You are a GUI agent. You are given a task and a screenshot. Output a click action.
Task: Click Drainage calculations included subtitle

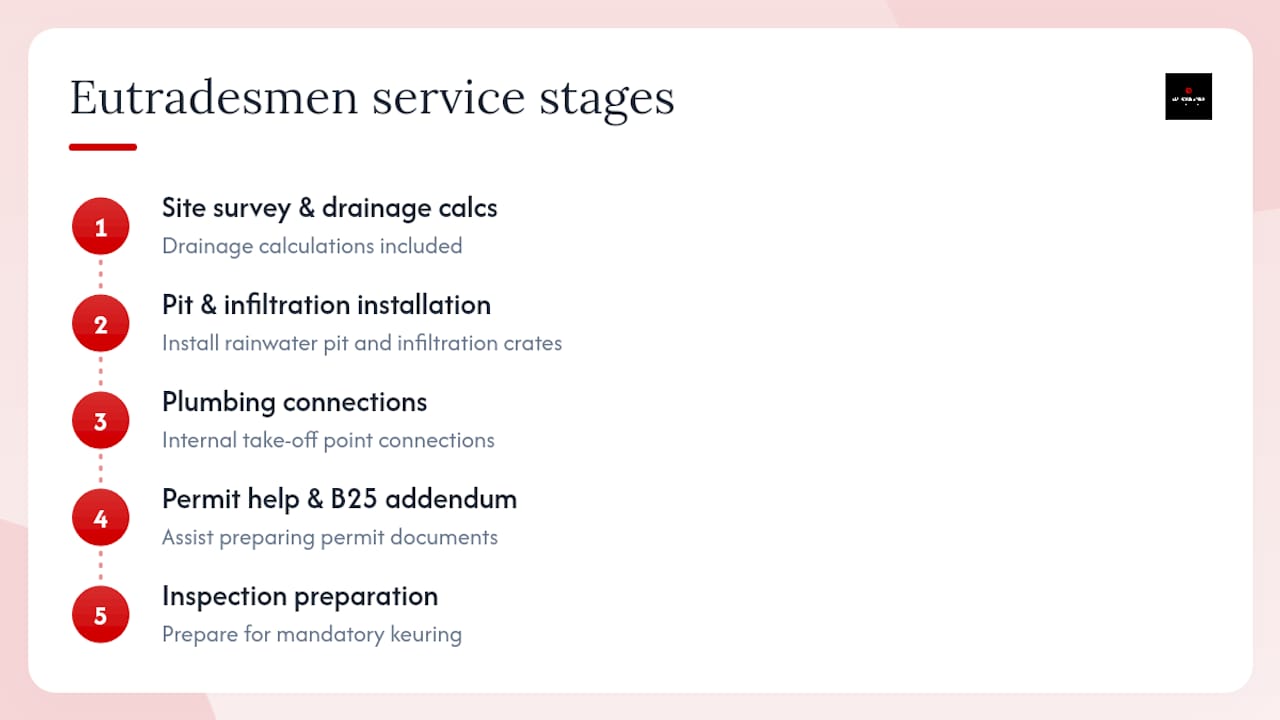(312, 246)
